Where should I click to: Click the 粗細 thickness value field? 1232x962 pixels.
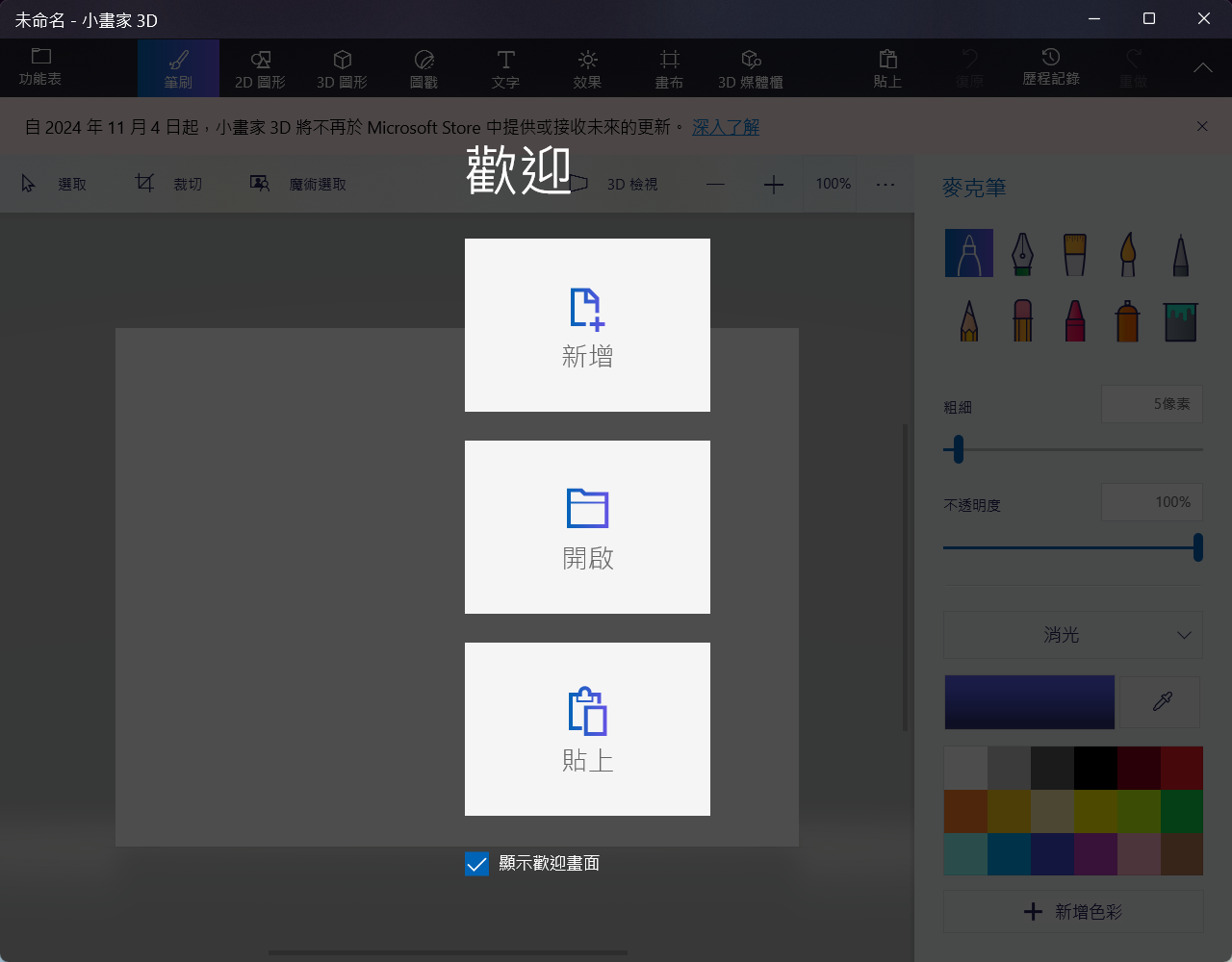[1152, 404]
